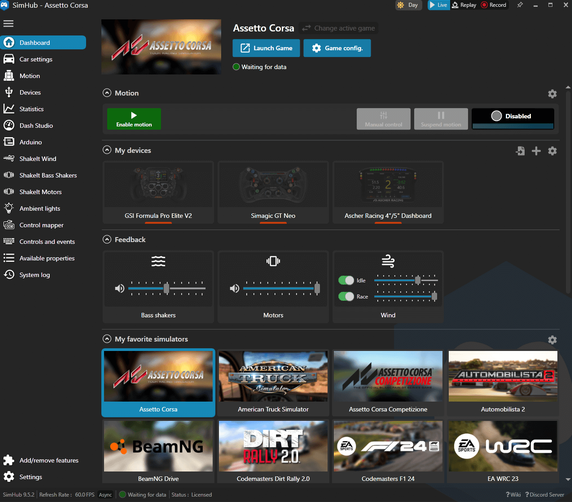Click Change active game
The width and height of the screenshot is (572, 502).
[339, 28]
